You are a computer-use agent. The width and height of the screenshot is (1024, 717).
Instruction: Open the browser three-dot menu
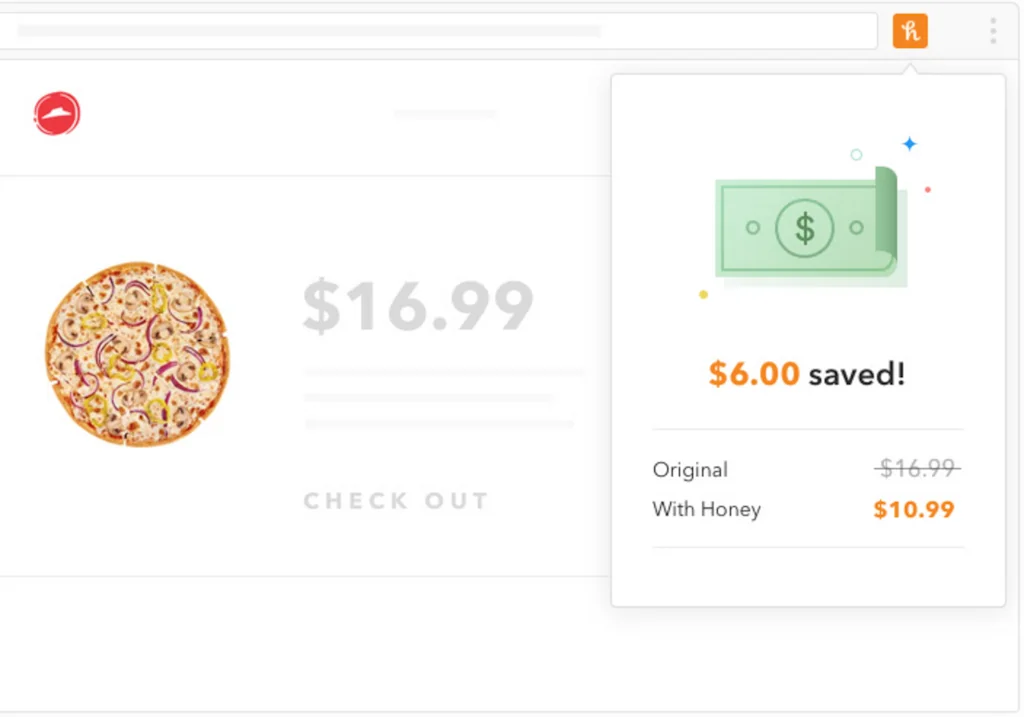[992, 31]
